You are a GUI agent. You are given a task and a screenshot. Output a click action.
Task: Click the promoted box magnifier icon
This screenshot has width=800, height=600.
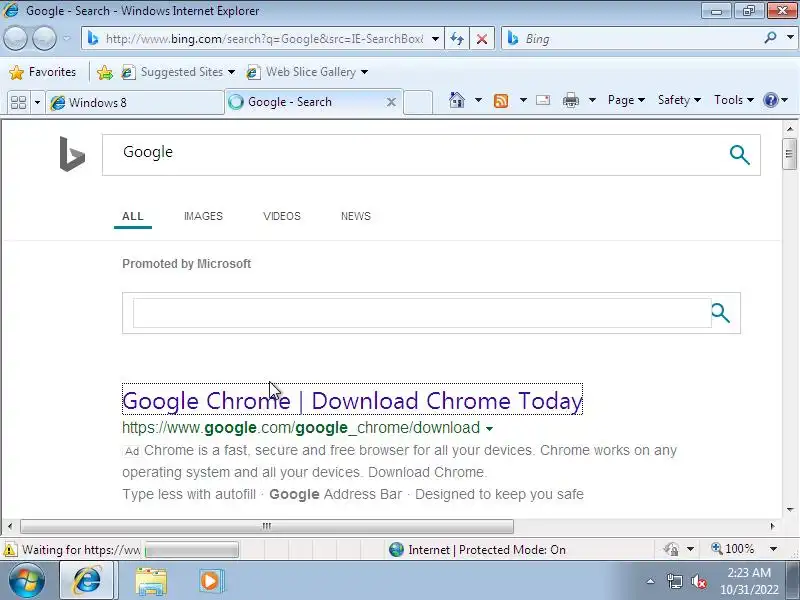coord(720,313)
